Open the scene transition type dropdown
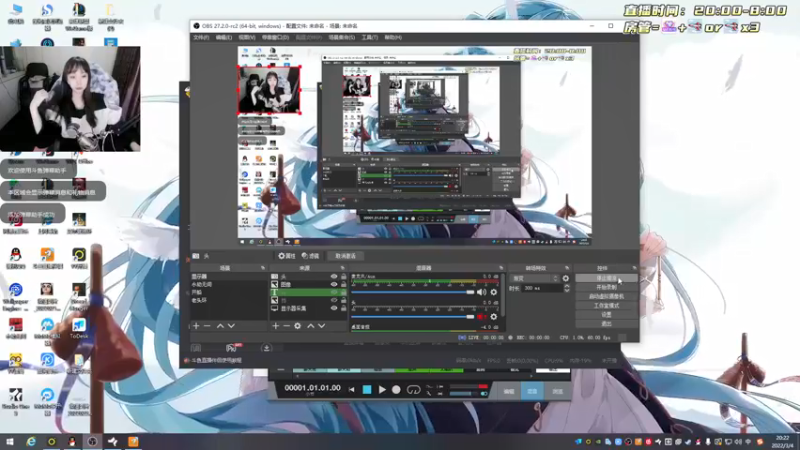 (535, 279)
